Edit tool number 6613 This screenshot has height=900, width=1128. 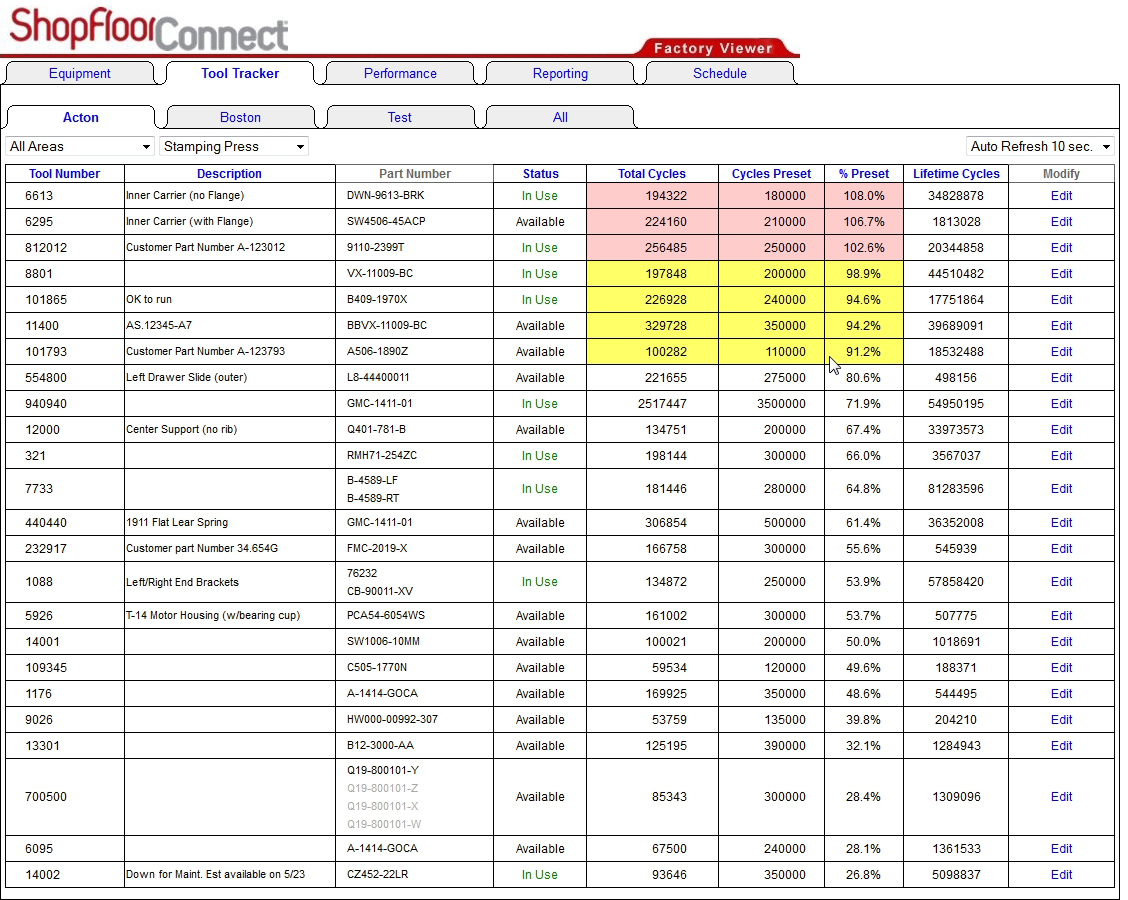(x=1060, y=195)
